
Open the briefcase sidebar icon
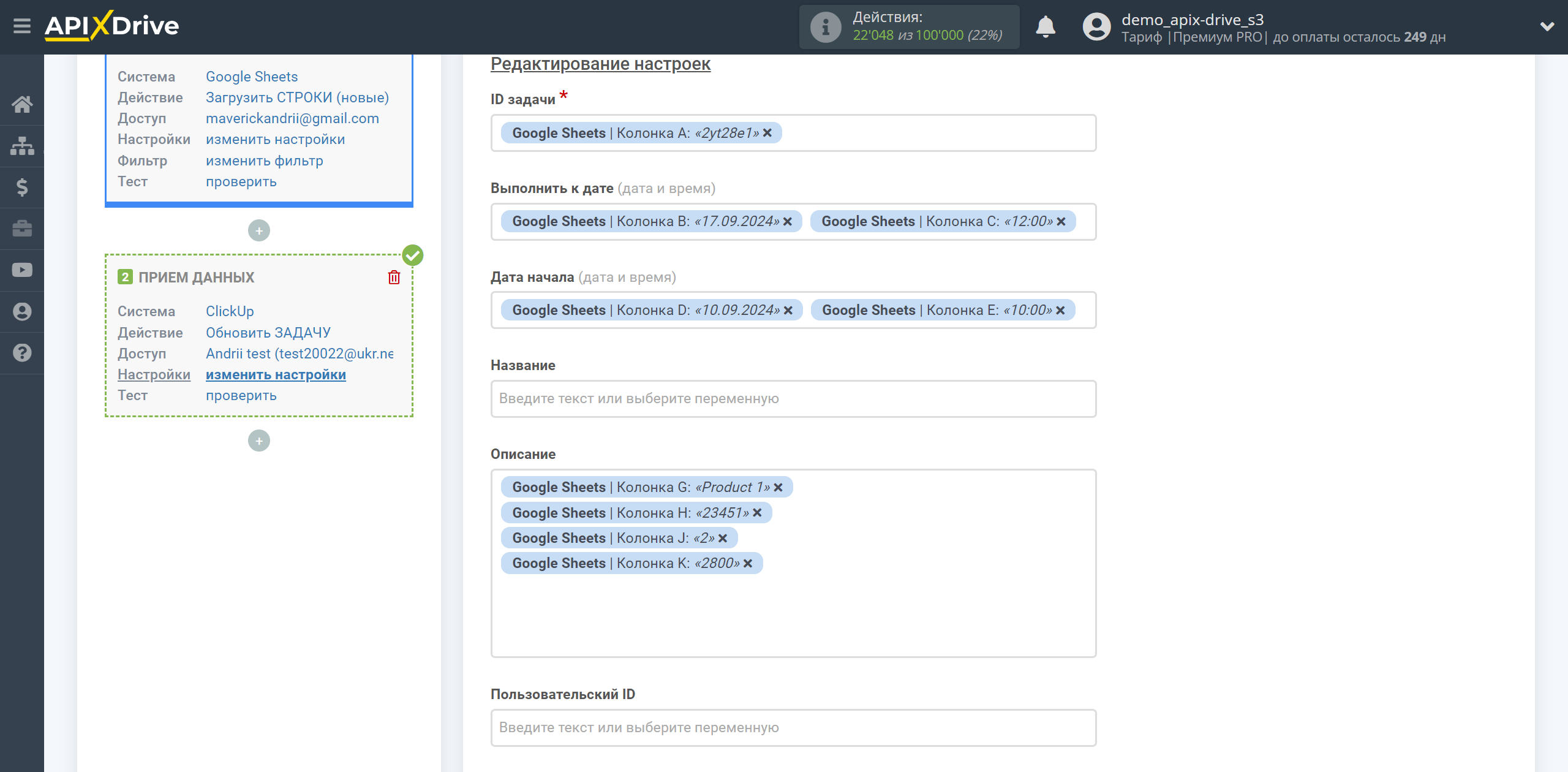point(22,229)
